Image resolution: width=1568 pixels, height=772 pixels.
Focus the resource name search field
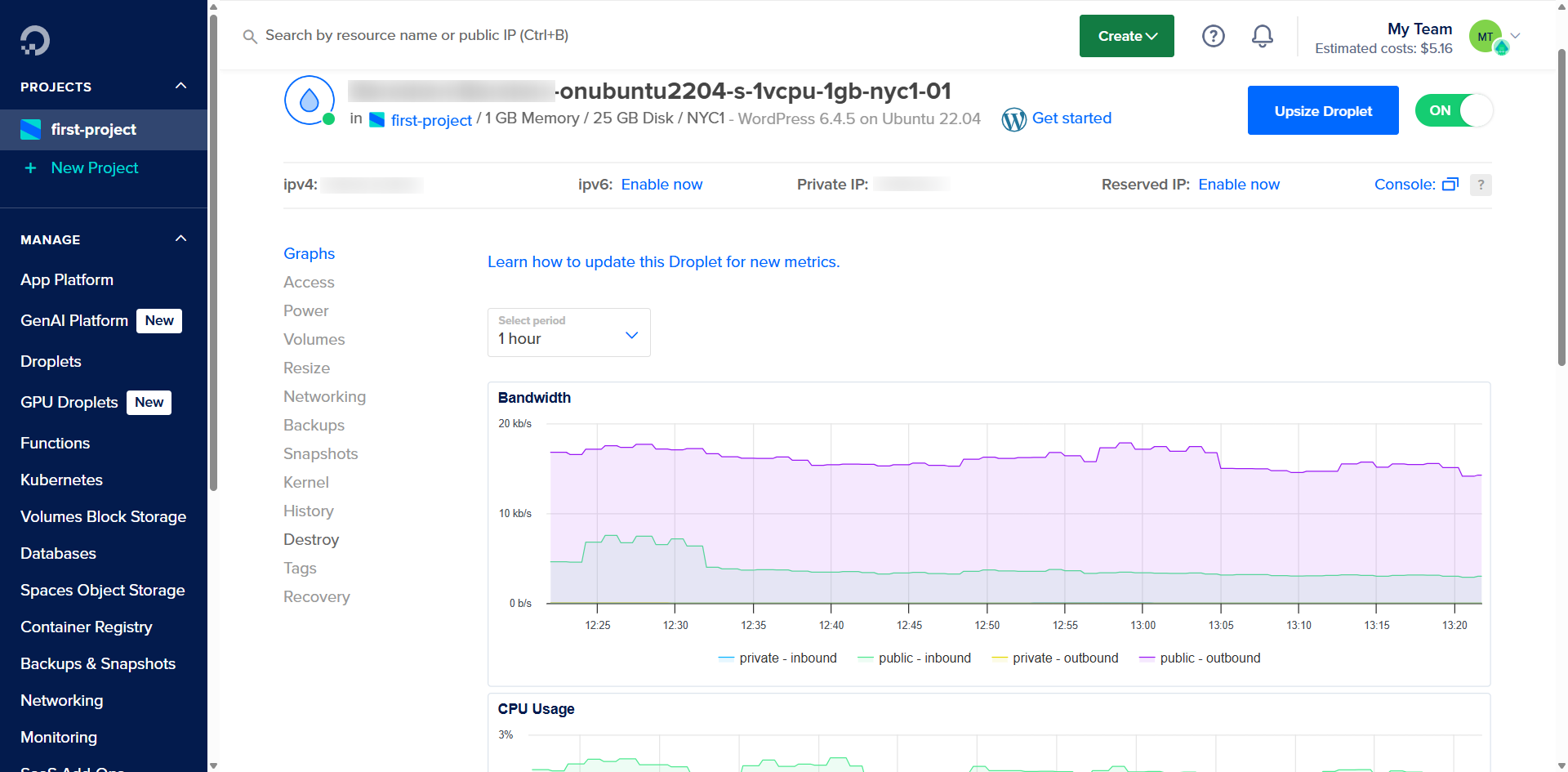tap(416, 36)
